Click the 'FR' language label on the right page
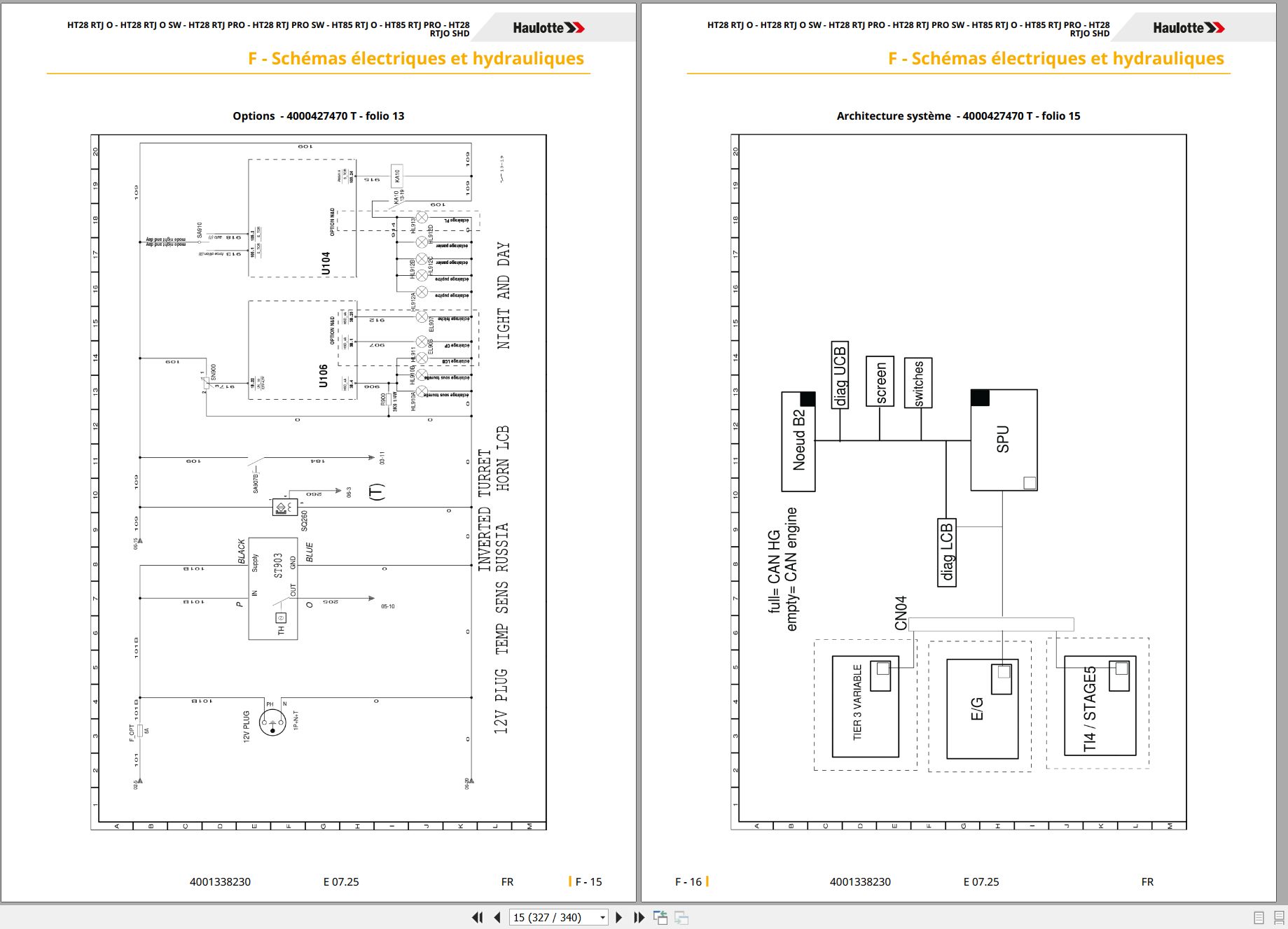1288x929 pixels. click(1147, 882)
